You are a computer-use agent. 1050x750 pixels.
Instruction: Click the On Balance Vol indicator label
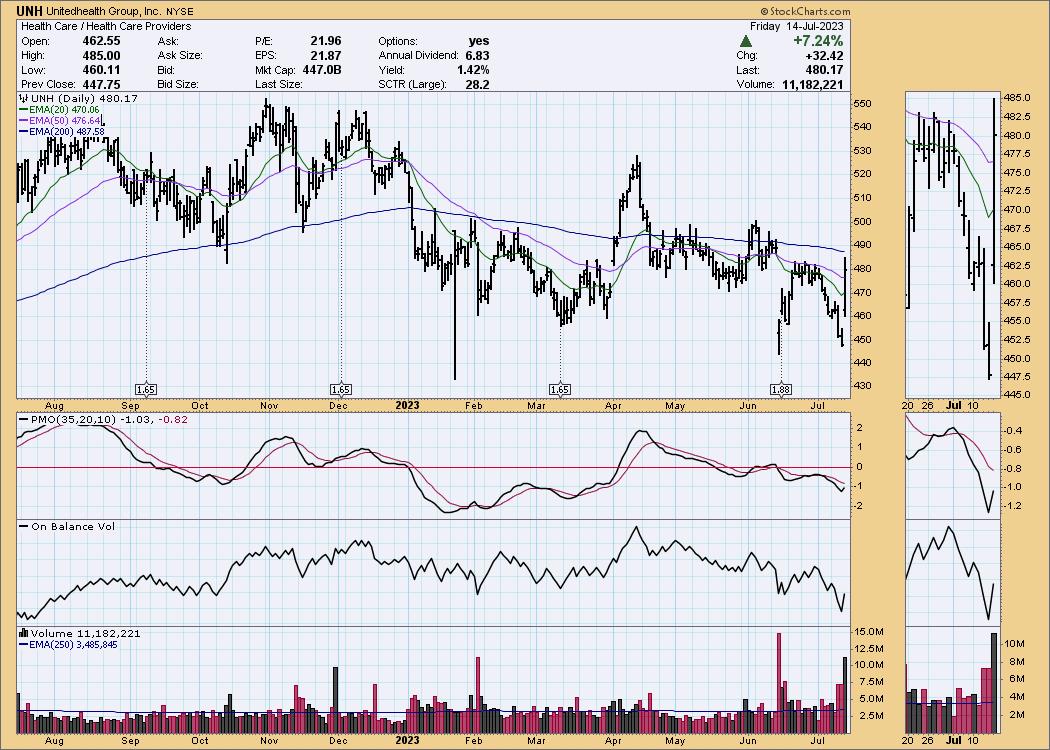tap(67, 526)
